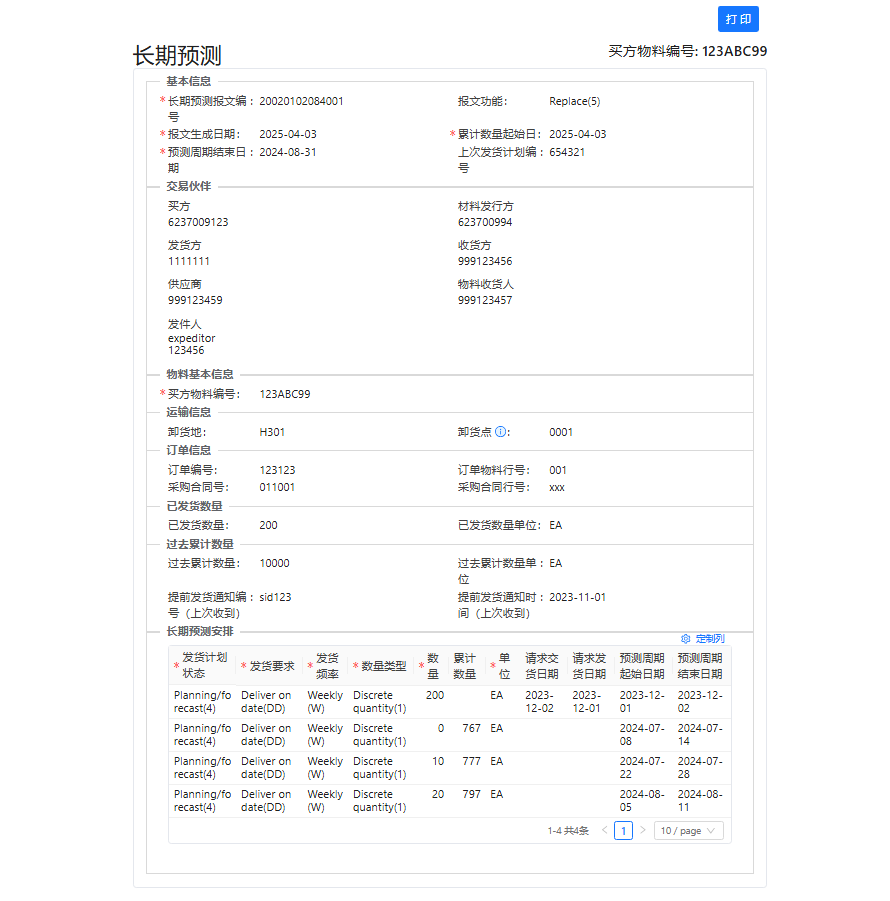Click the 预测周期起始日期 column header

pyautogui.click(x=641, y=665)
